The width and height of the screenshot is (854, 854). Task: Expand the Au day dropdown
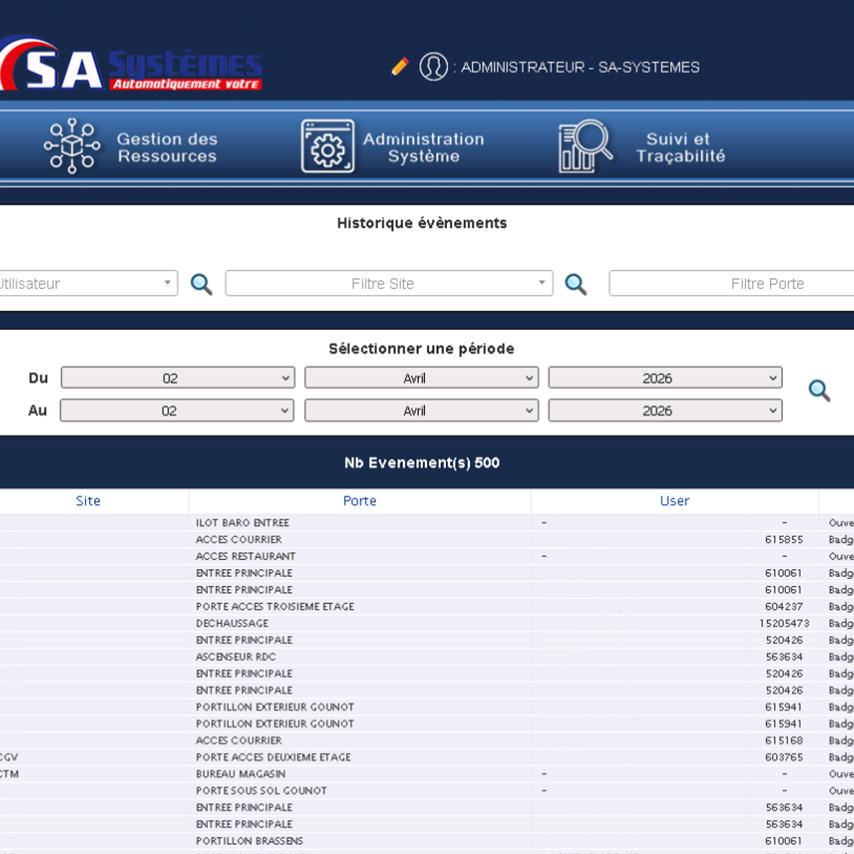point(177,411)
